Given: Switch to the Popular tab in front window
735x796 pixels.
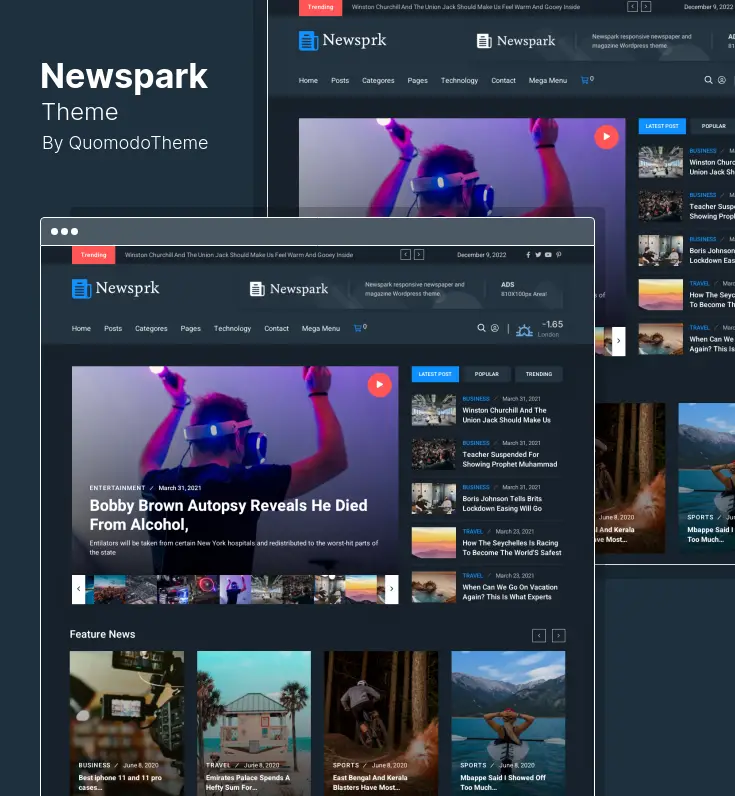Looking at the screenshot, I should (487, 374).
